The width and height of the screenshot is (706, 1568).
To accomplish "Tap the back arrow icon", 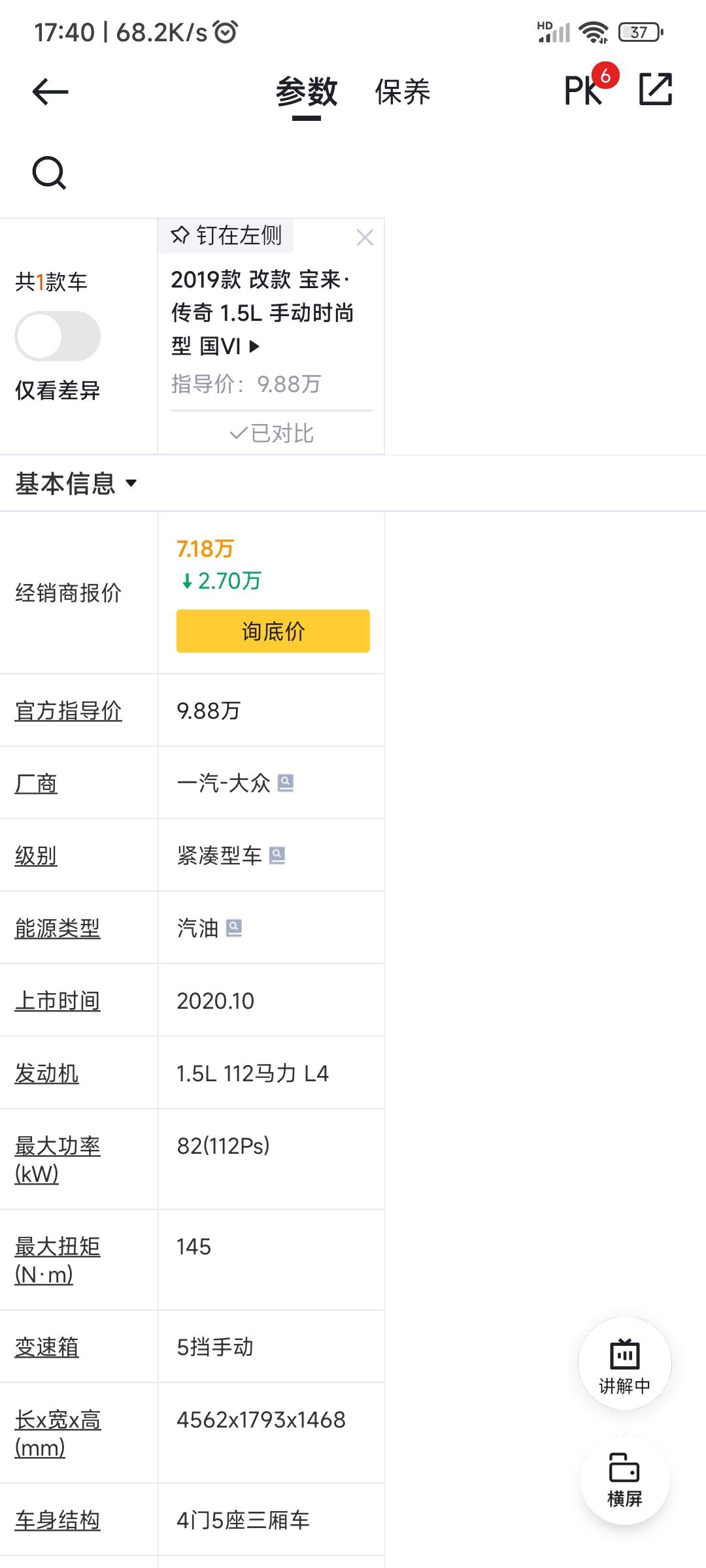I will coord(50,91).
